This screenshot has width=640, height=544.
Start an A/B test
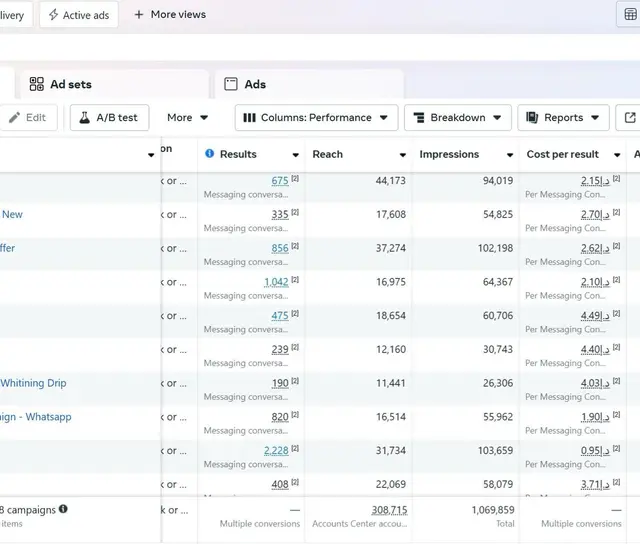[x=109, y=118]
